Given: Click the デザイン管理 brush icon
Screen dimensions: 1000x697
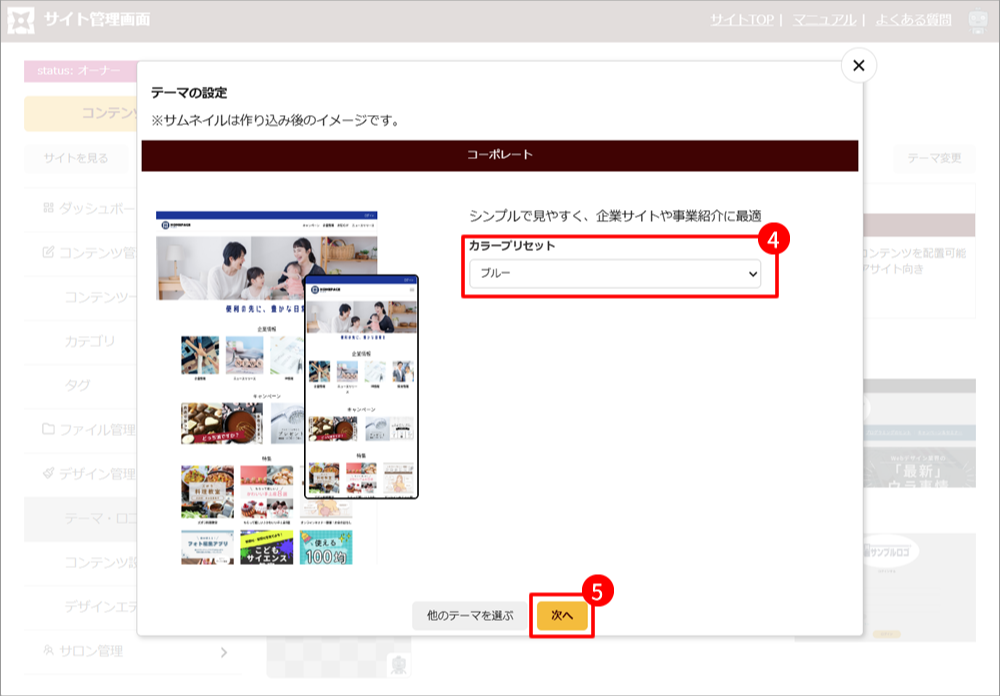Looking at the screenshot, I should click(47, 474).
